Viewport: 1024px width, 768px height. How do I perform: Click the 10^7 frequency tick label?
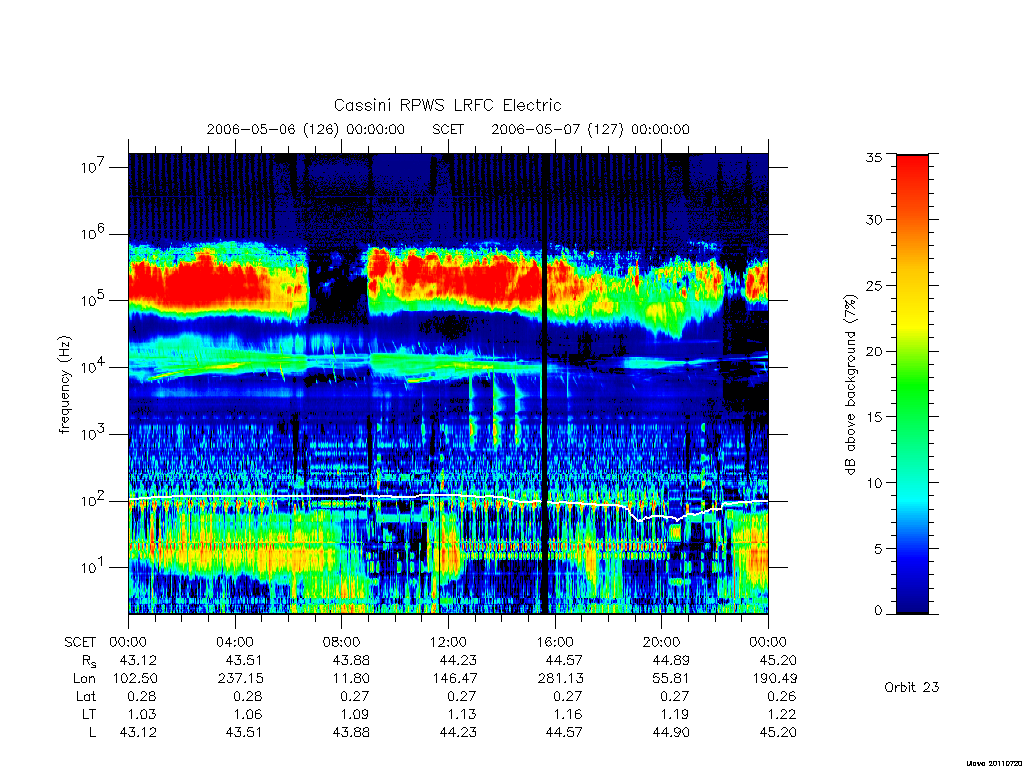point(93,167)
